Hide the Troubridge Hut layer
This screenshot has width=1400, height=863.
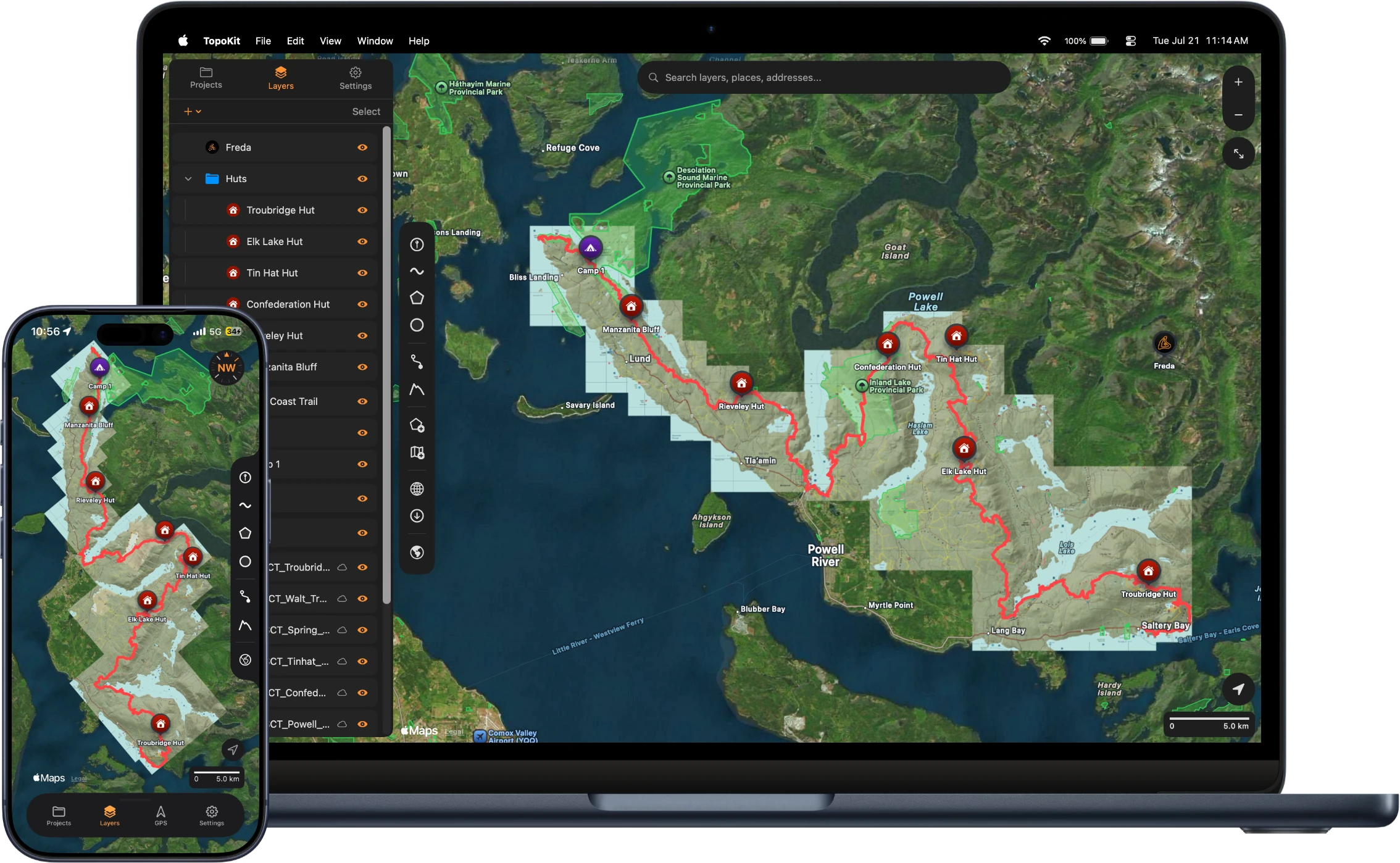click(362, 211)
